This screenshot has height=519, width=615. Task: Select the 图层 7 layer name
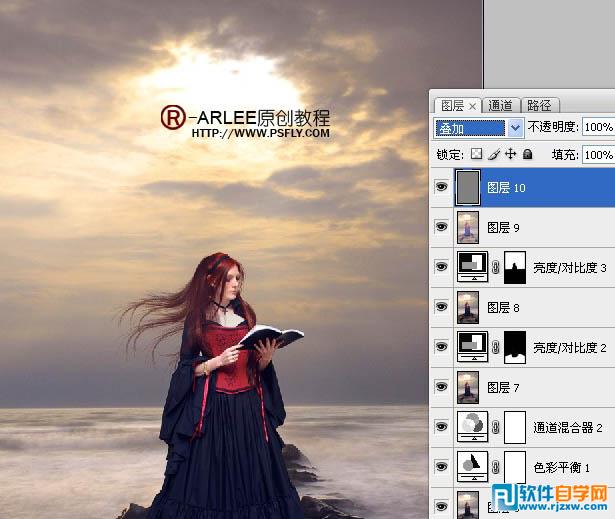pos(503,388)
